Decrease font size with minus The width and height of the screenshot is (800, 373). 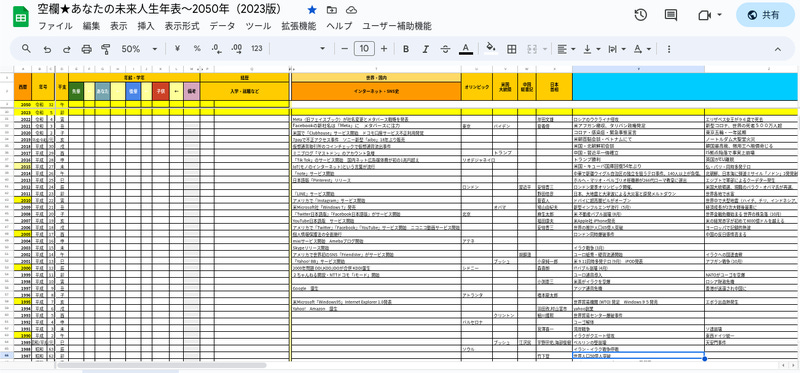pyautogui.click(x=344, y=48)
